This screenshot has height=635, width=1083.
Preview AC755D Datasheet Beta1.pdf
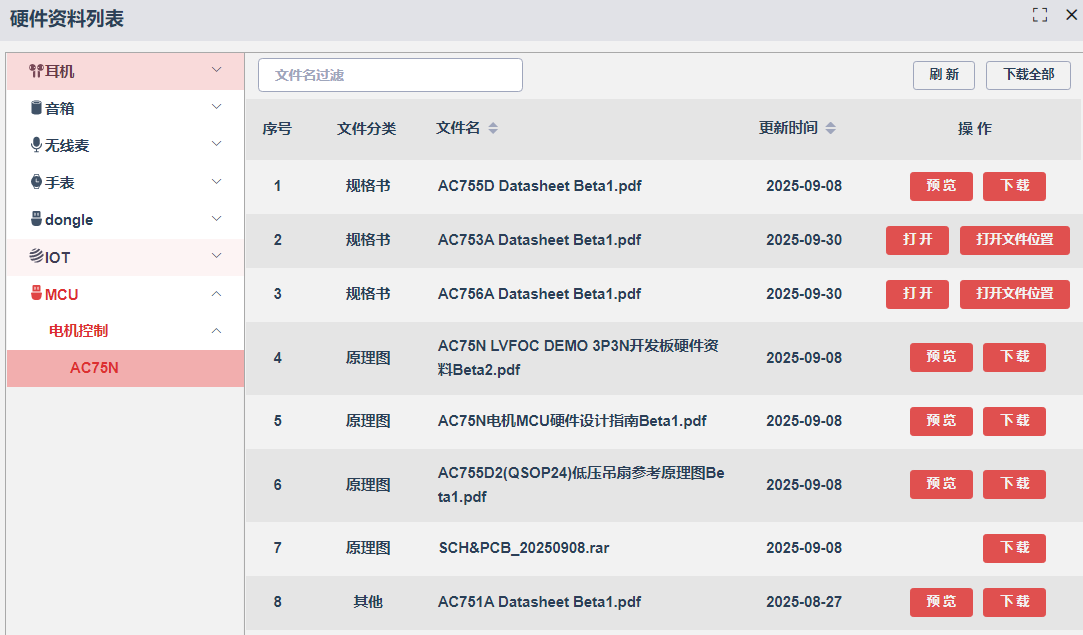pyautogui.click(x=941, y=186)
